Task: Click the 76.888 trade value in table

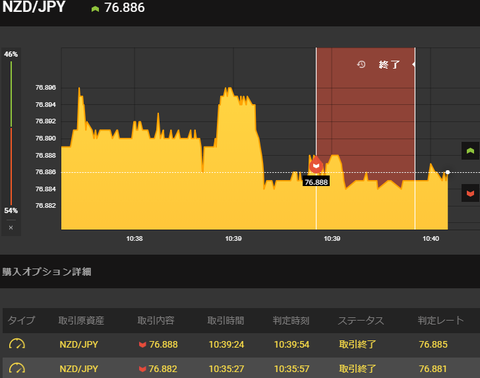Action: point(163,344)
